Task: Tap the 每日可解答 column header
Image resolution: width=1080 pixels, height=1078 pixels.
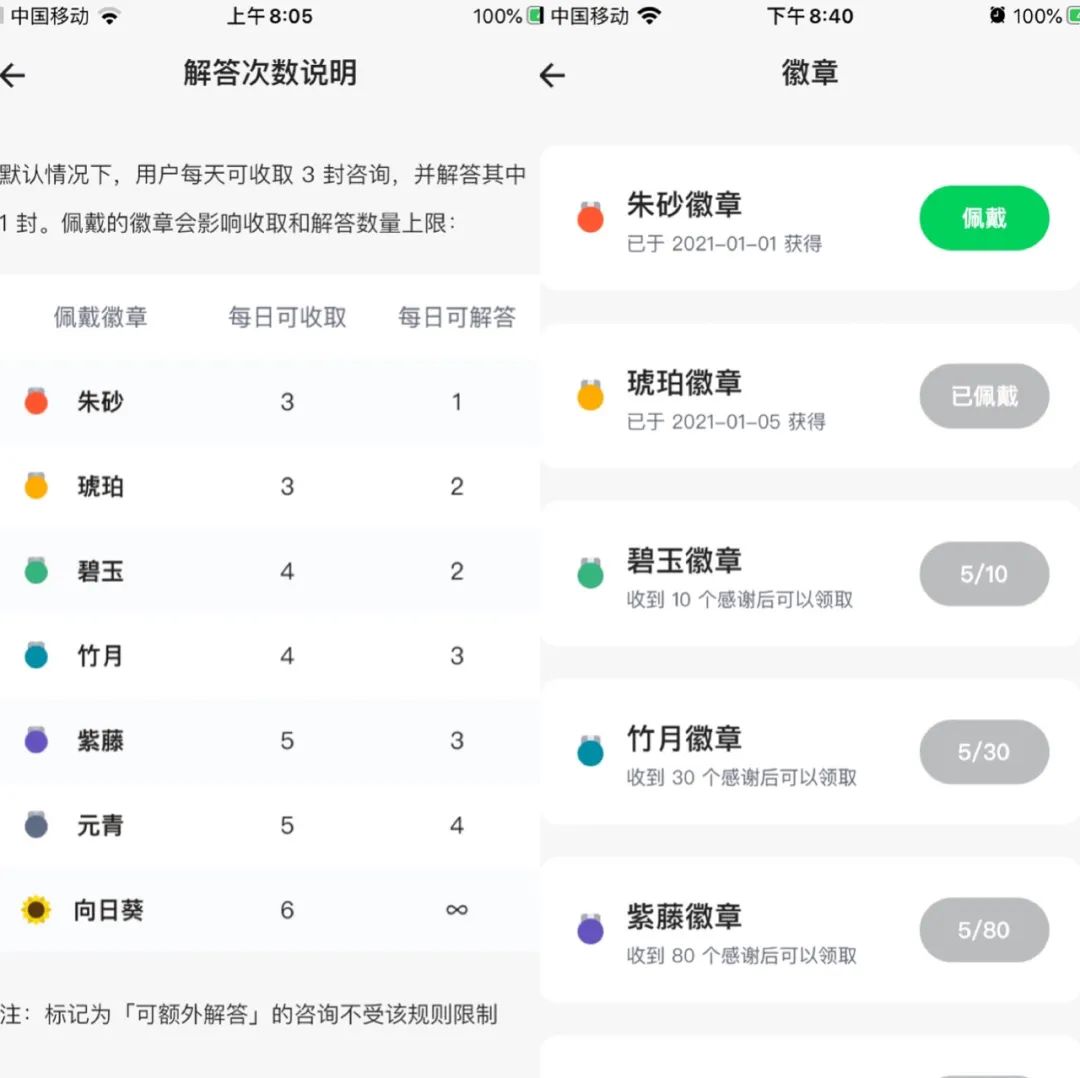Action: [457, 317]
